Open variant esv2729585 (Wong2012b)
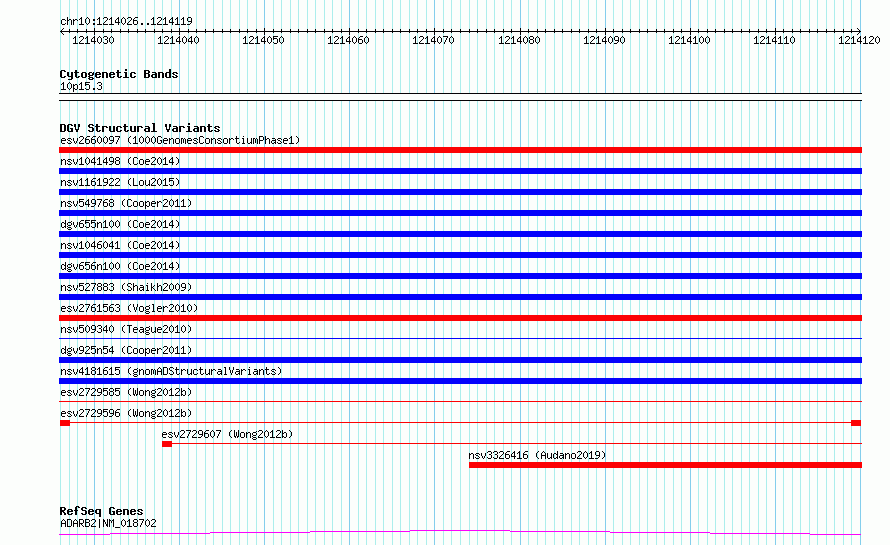890x545 pixels. [126, 392]
